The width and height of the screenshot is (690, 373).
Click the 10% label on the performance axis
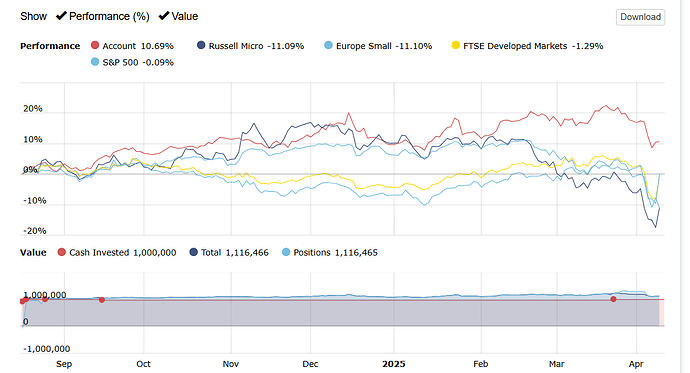[33, 139]
